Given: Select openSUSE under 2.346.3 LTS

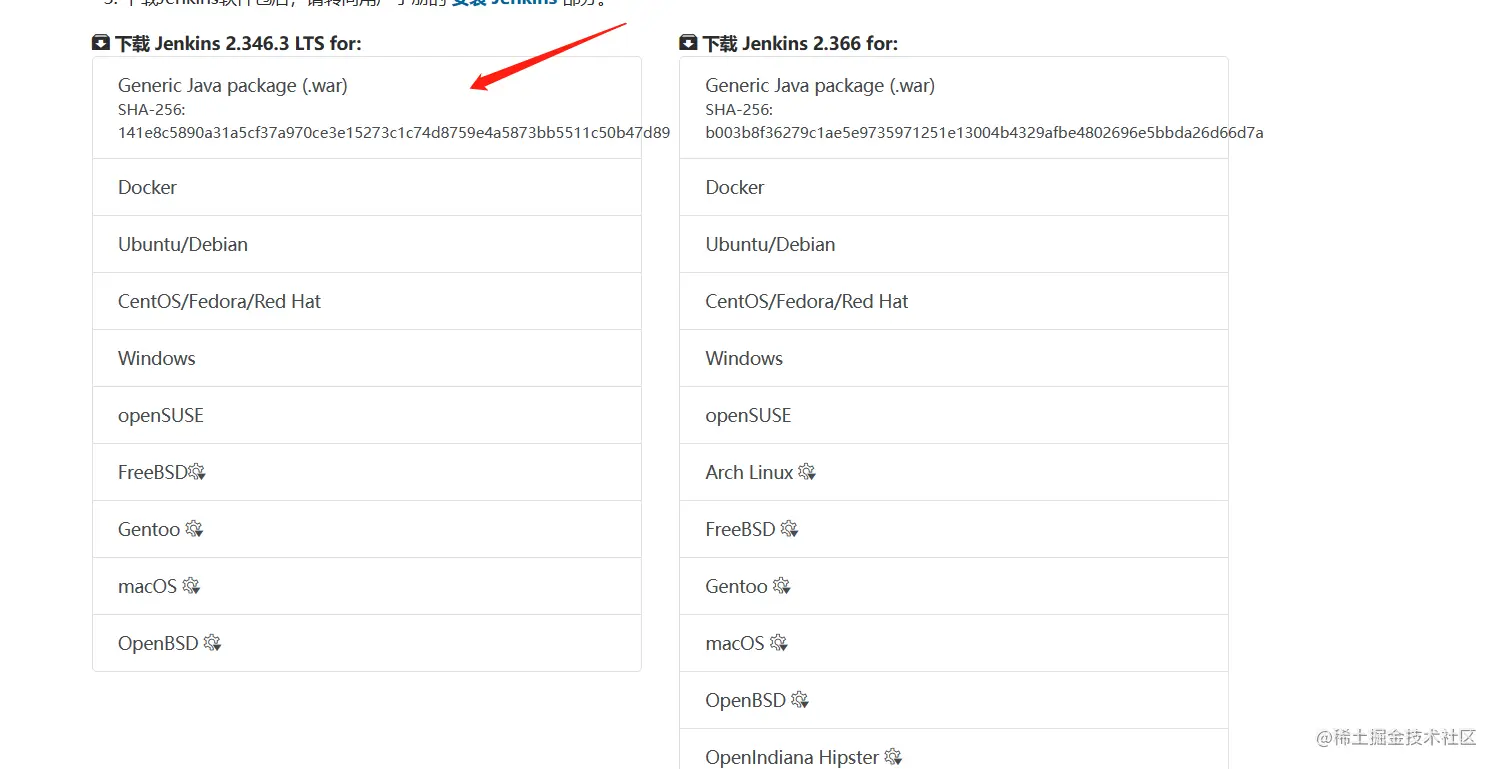Looking at the screenshot, I should click(367, 415).
